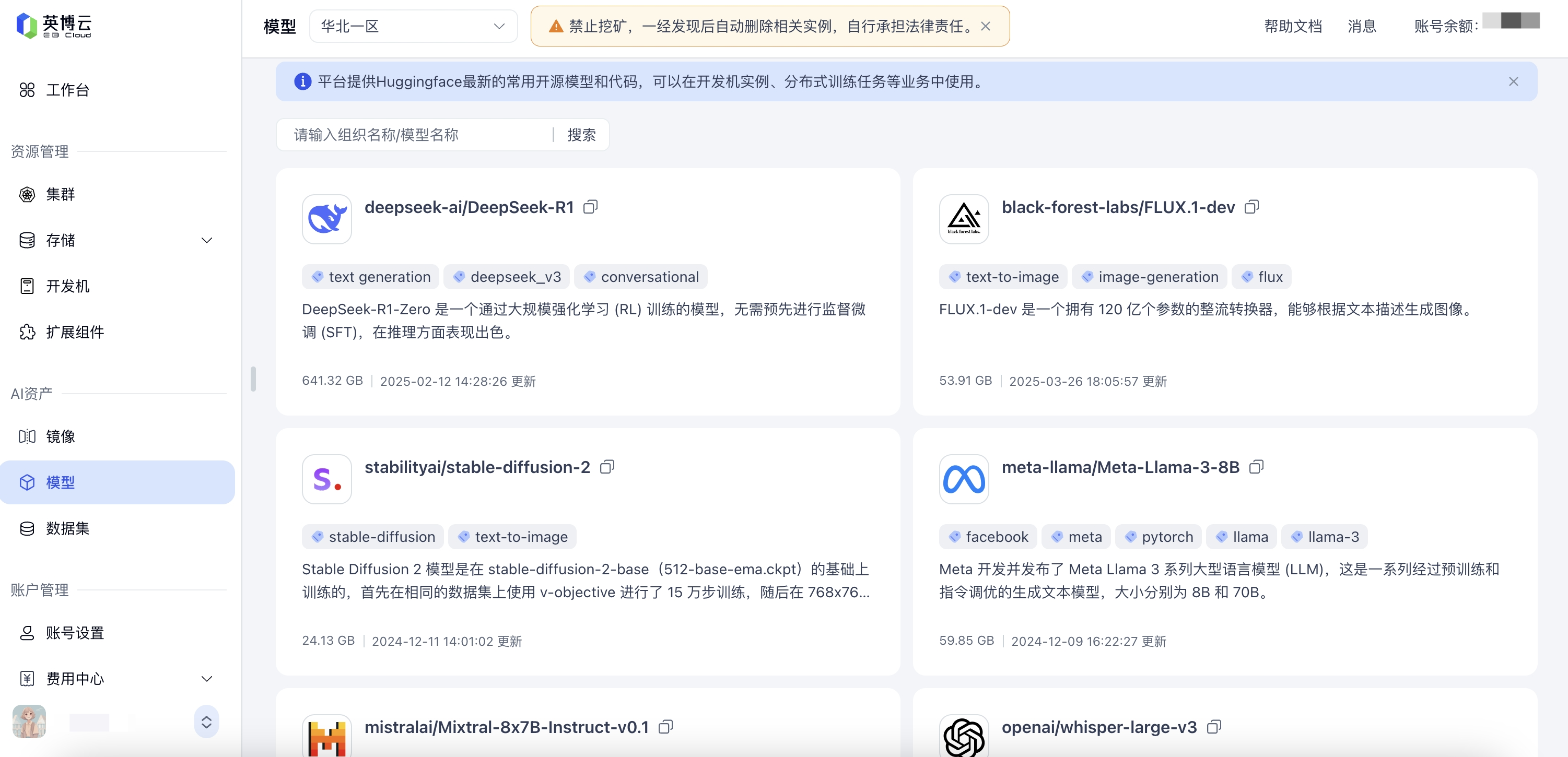Click the Stability AI S logo
Image resolution: width=1568 pixels, height=757 pixels.
click(x=327, y=479)
